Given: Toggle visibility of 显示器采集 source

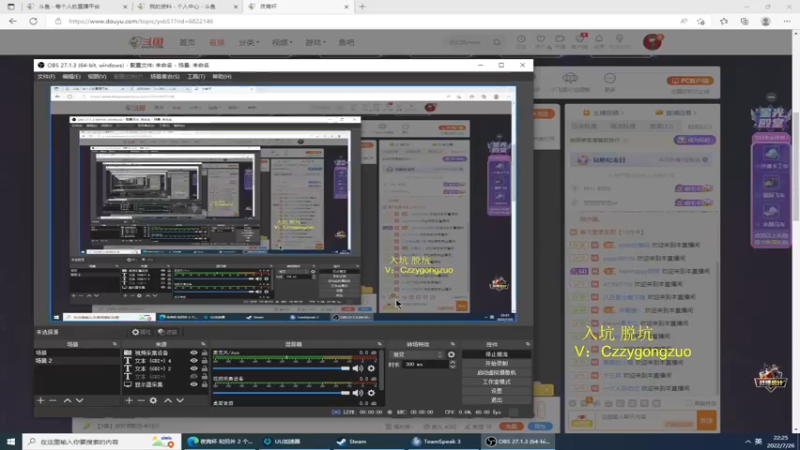Looking at the screenshot, I should (193, 384).
